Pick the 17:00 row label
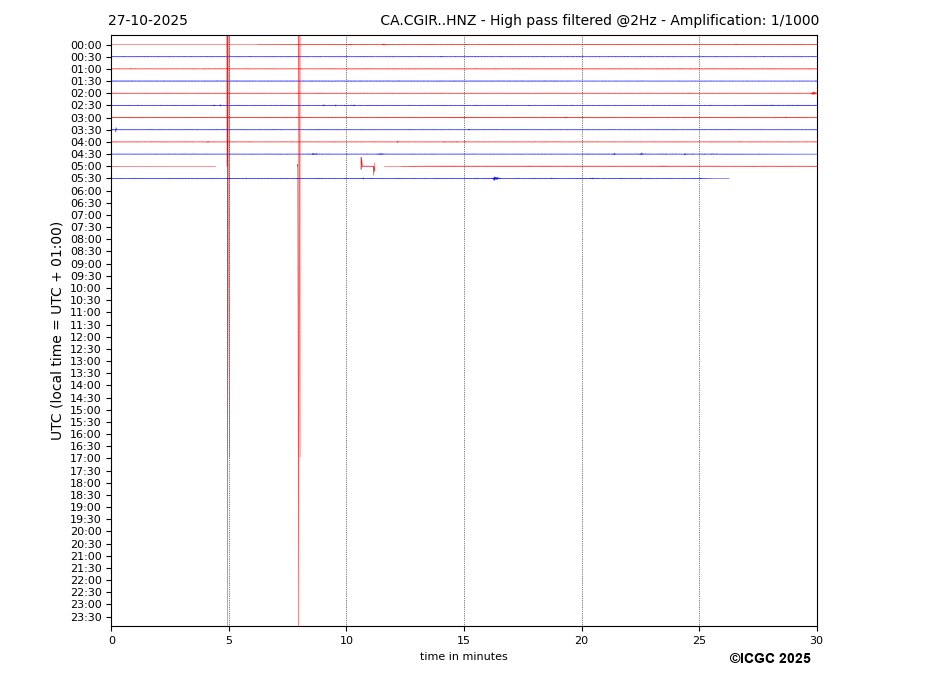The width and height of the screenshot is (927, 696). pos(86,459)
